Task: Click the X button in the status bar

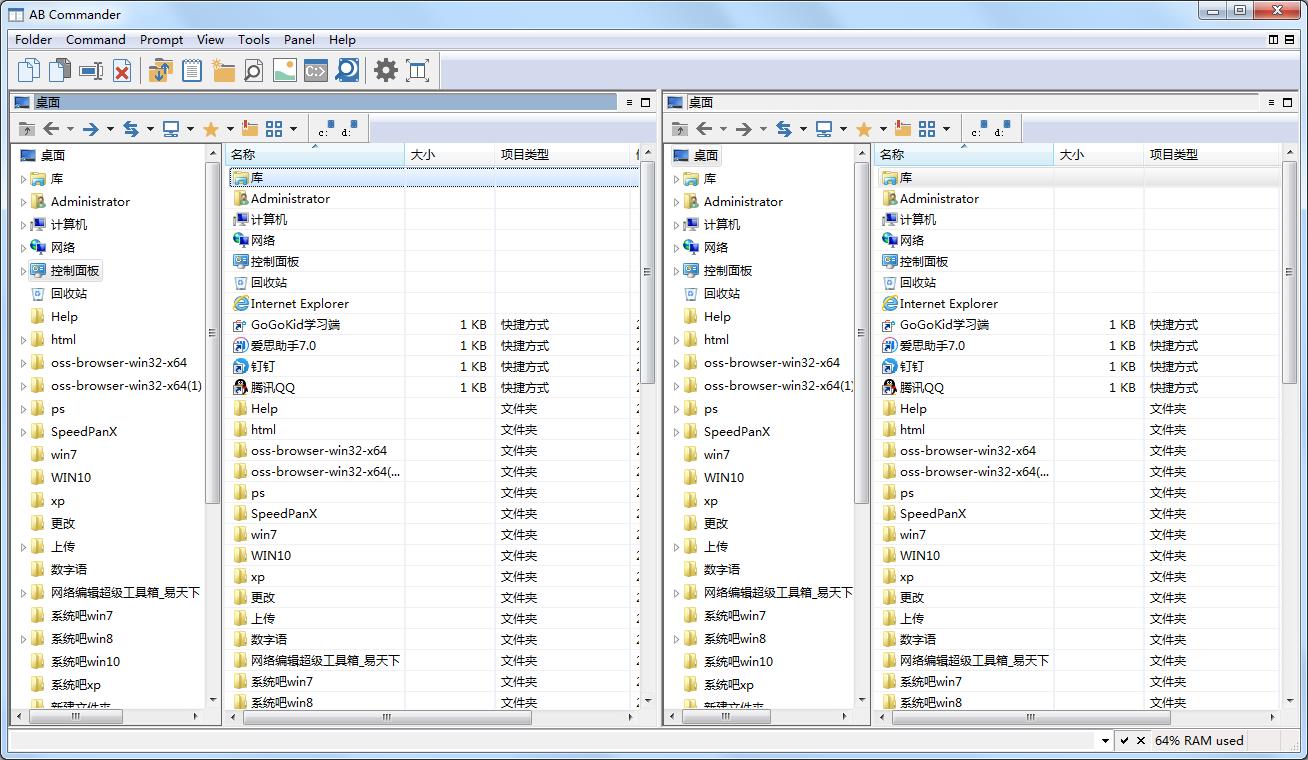Action: [x=1141, y=741]
